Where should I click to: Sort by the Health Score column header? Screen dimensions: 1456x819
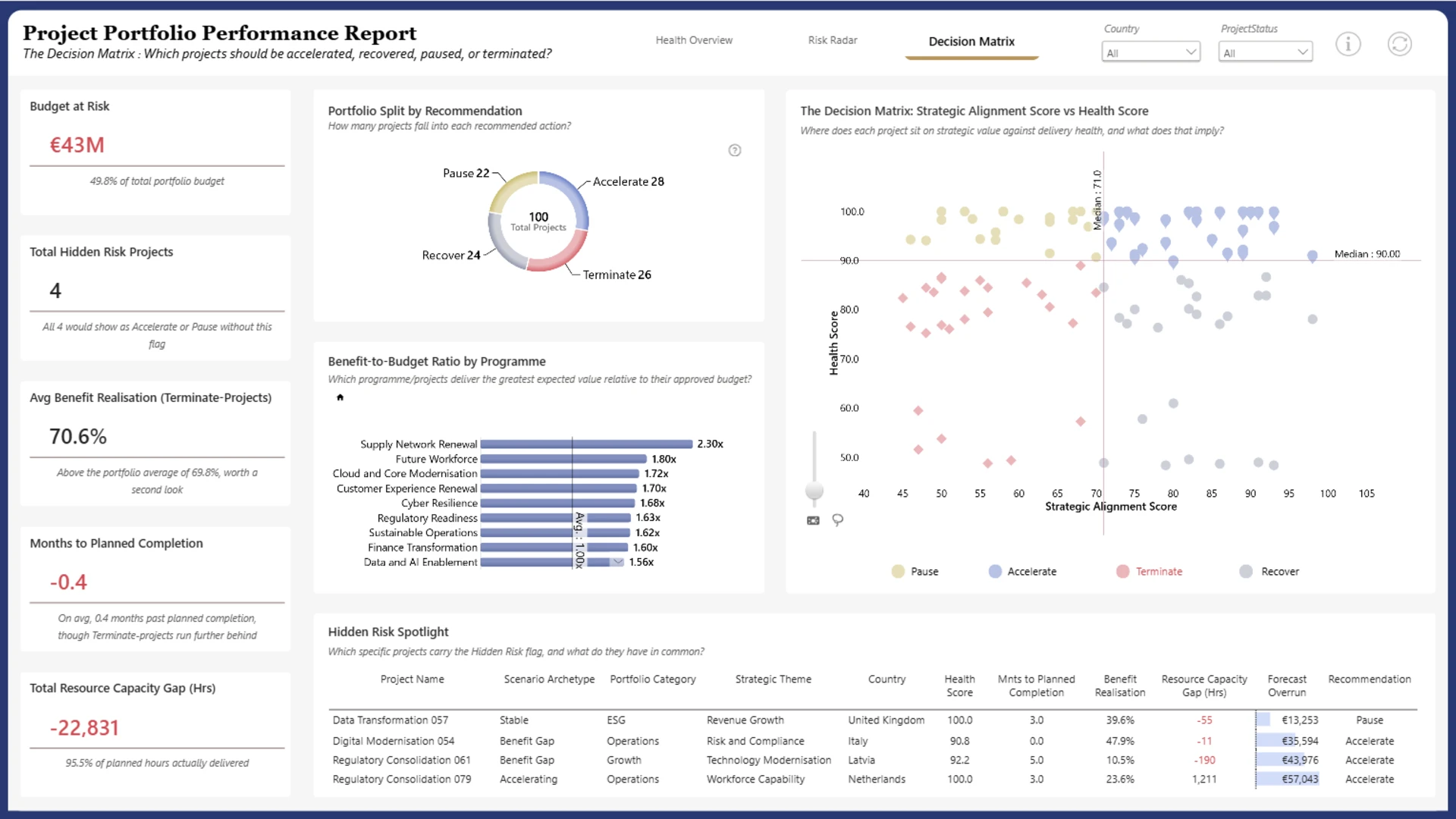pyautogui.click(x=959, y=686)
